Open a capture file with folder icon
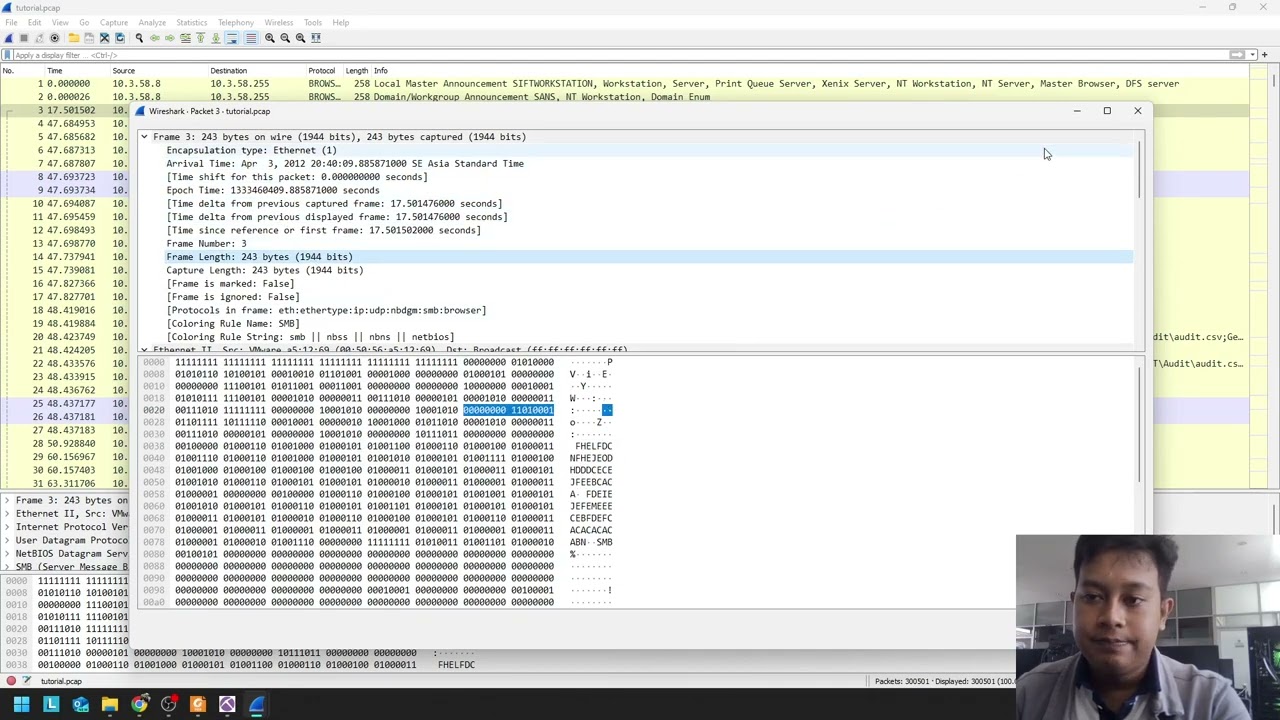The height and width of the screenshot is (720, 1280). click(74, 38)
